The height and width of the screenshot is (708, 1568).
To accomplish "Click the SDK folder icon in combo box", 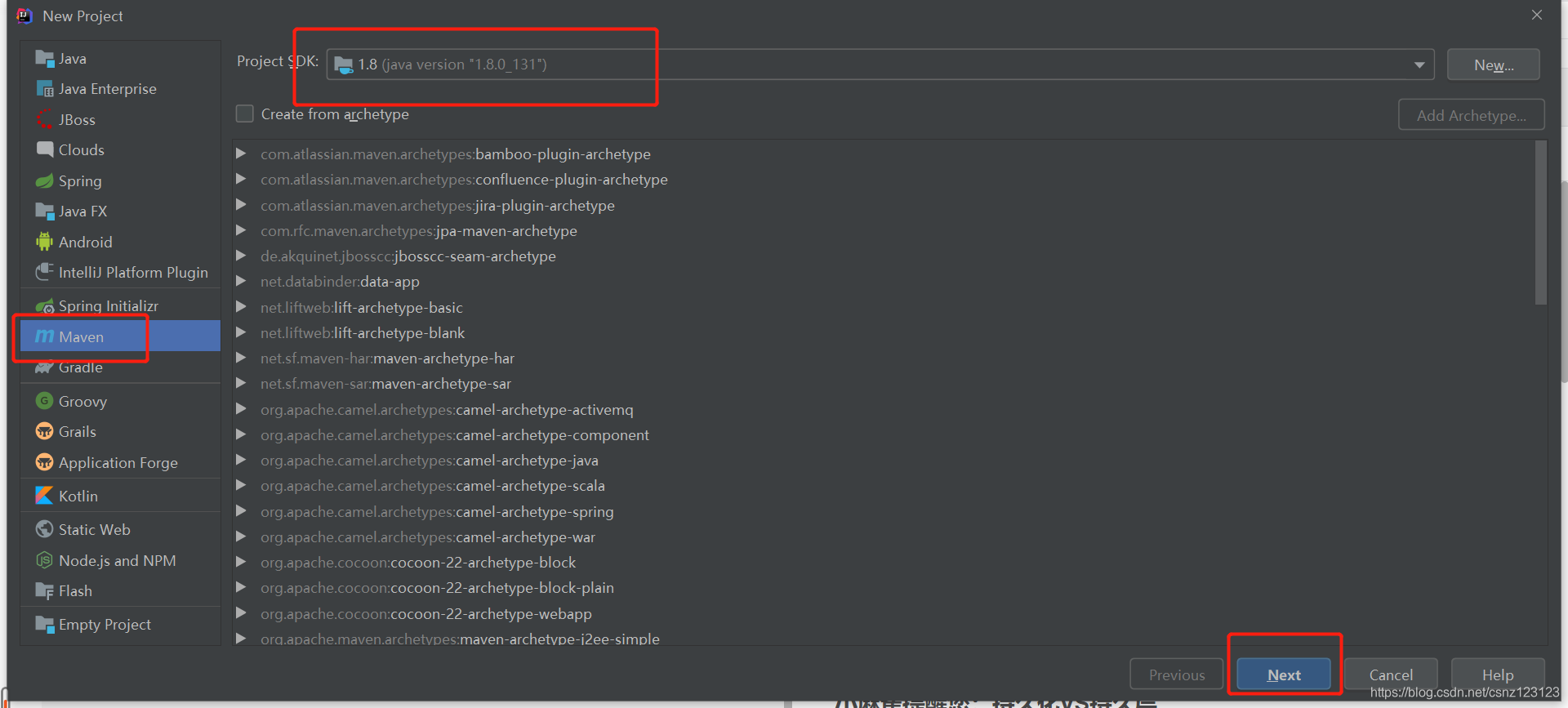I will click(x=344, y=65).
